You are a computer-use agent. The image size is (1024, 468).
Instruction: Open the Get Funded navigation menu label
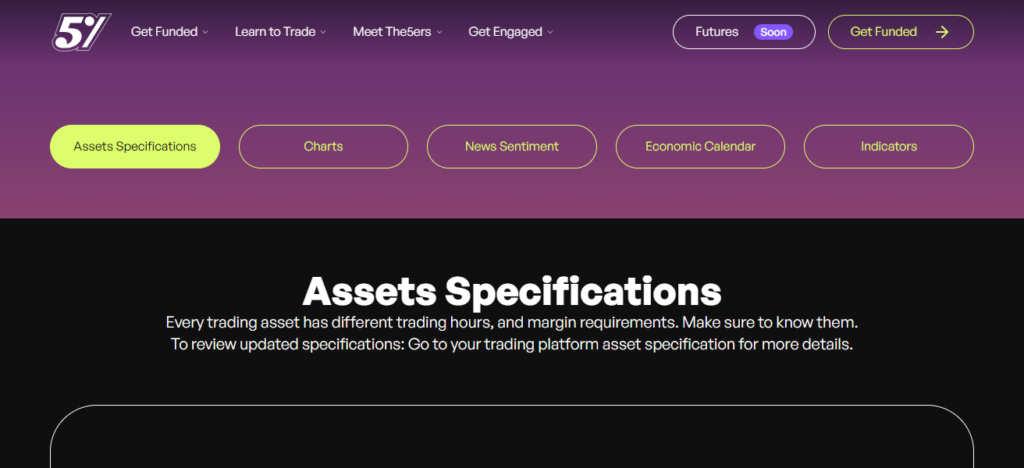164,32
